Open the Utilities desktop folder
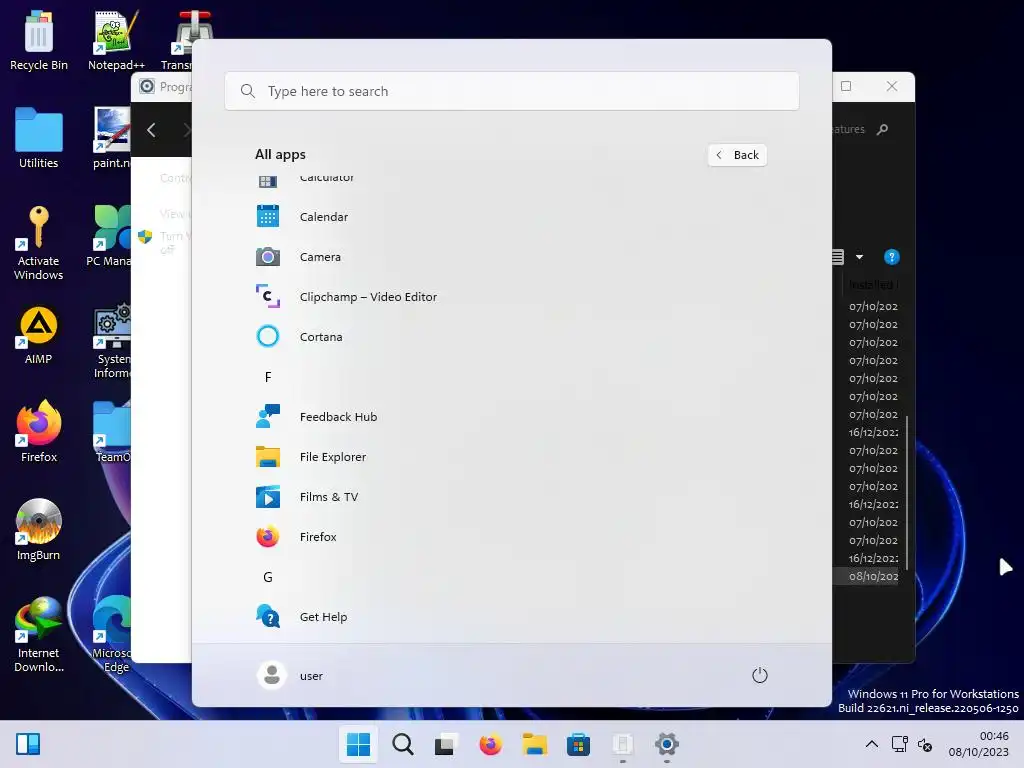This screenshot has width=1024, height=768. pyautogui.click(x=39, y=138)
